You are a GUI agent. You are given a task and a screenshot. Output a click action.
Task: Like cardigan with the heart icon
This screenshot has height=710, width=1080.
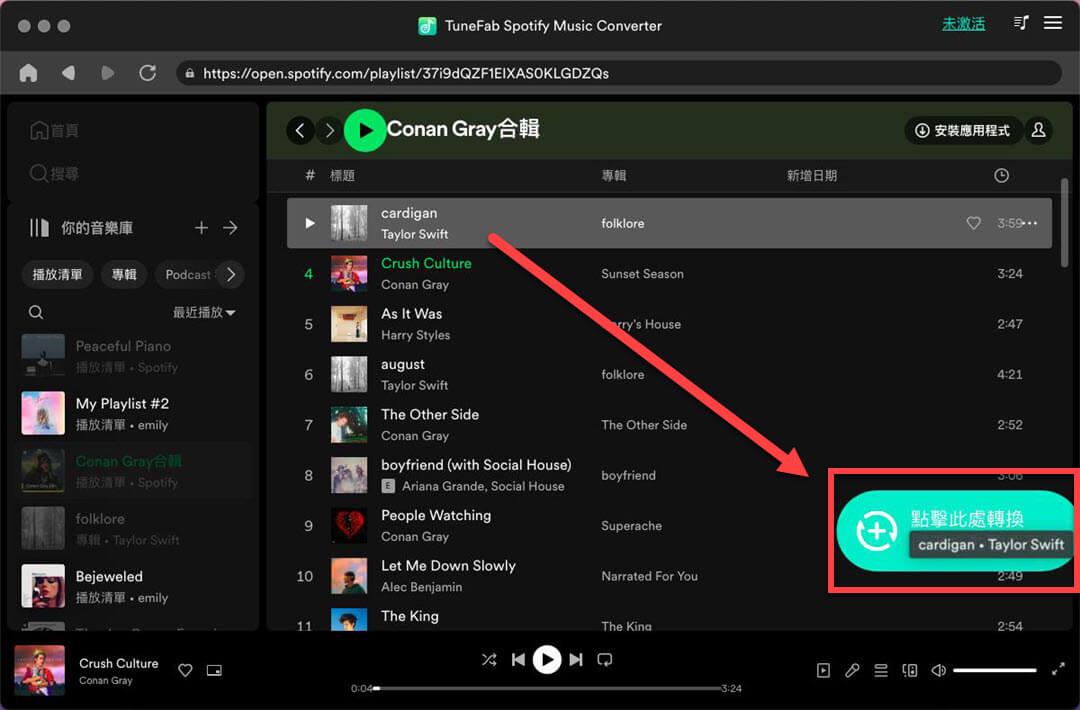[973, 223]
